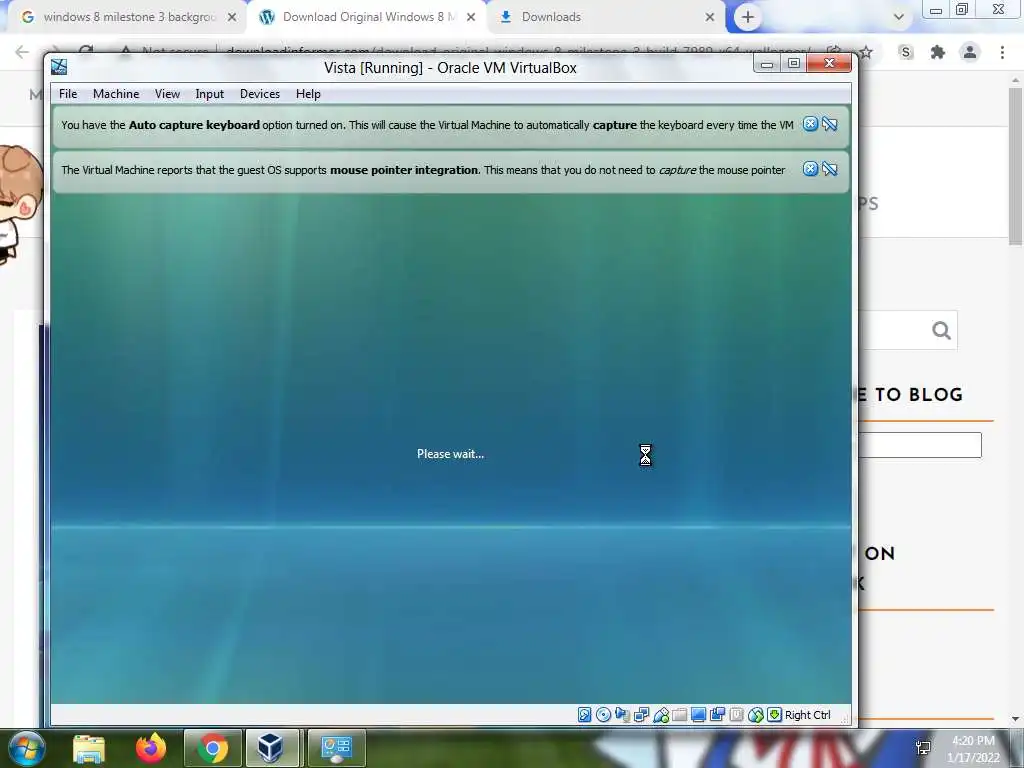Click the mouse integration status icon

(x=756, y=715)
